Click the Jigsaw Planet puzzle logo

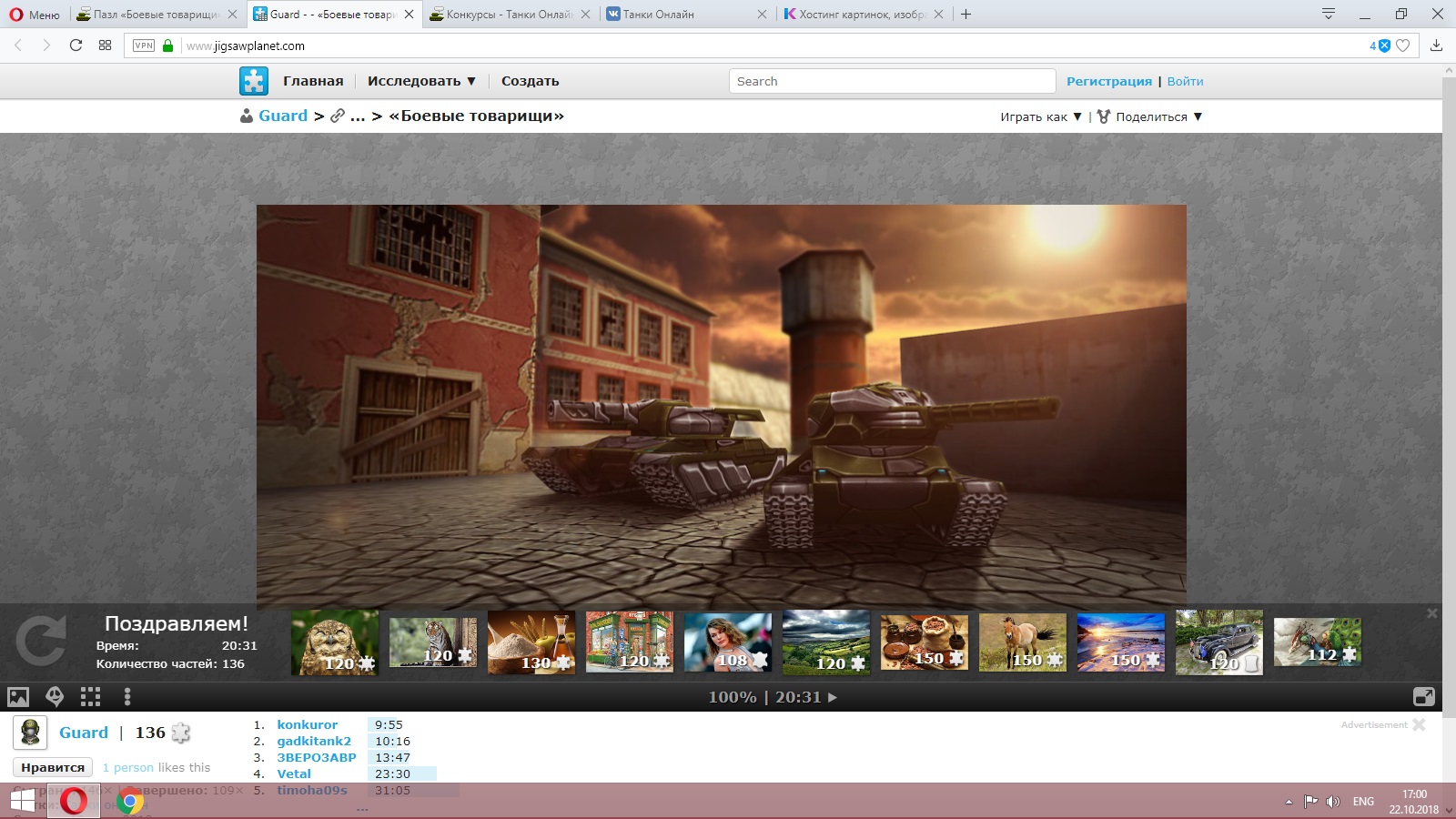tap(254, 81)
